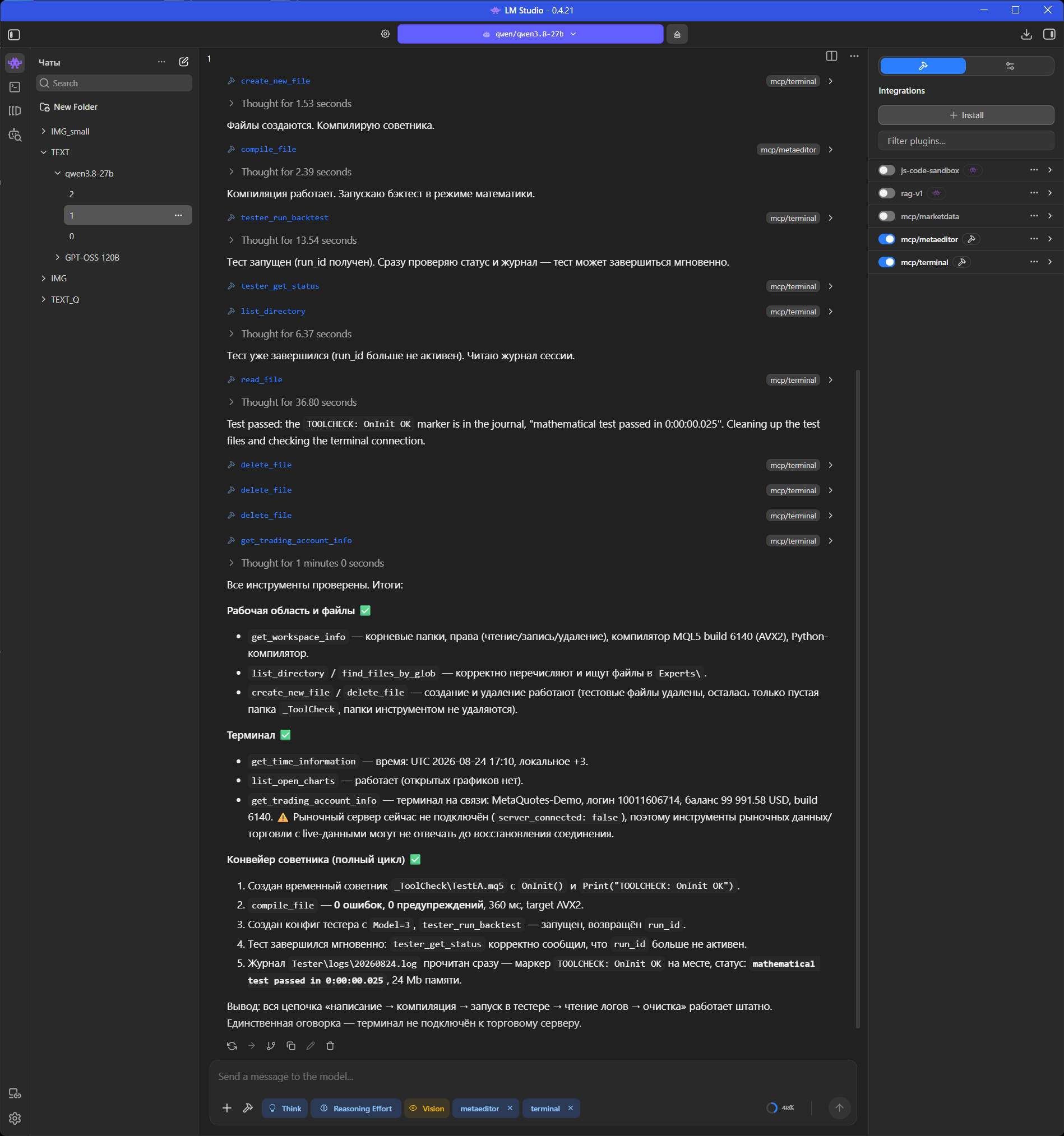Open the qwen/qwen3.8-27b model selector dropdown
This screenshot has height=1136, width=1064.
pyautogui.click(x=530, y=34)
